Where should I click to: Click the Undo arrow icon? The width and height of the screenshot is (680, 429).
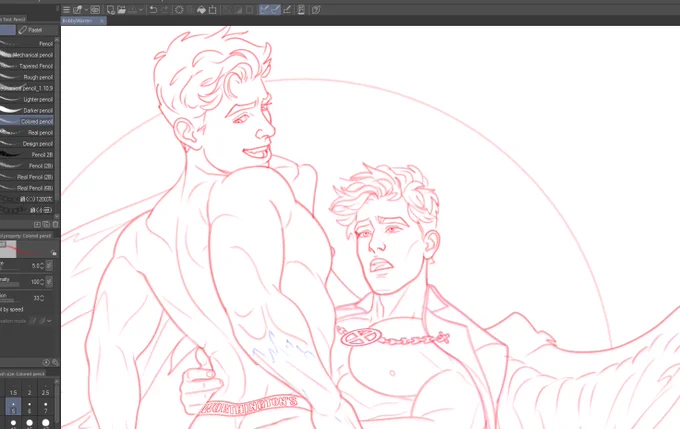(x=153, y=10)
